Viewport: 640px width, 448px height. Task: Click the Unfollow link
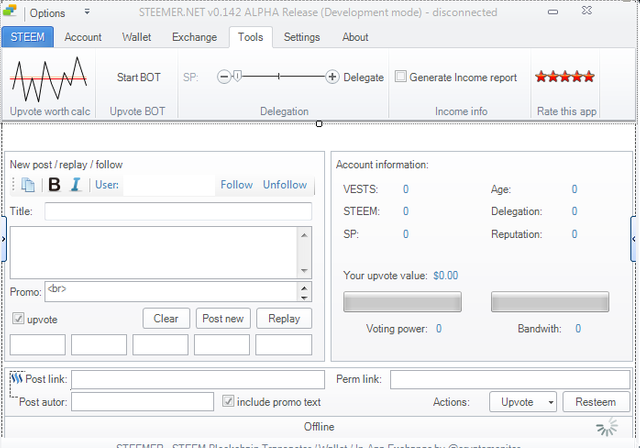285,185
